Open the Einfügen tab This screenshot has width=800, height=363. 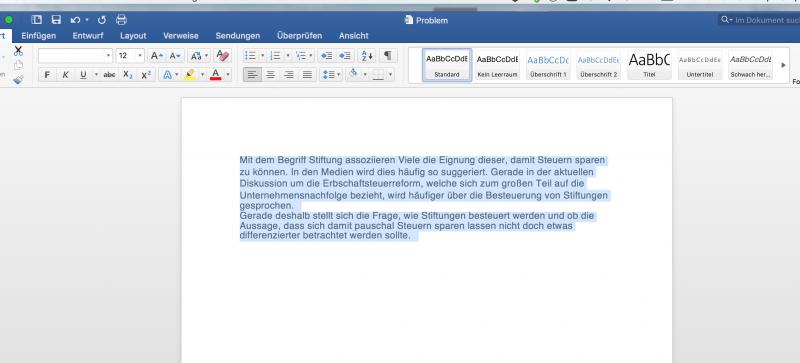click(39, 36)
